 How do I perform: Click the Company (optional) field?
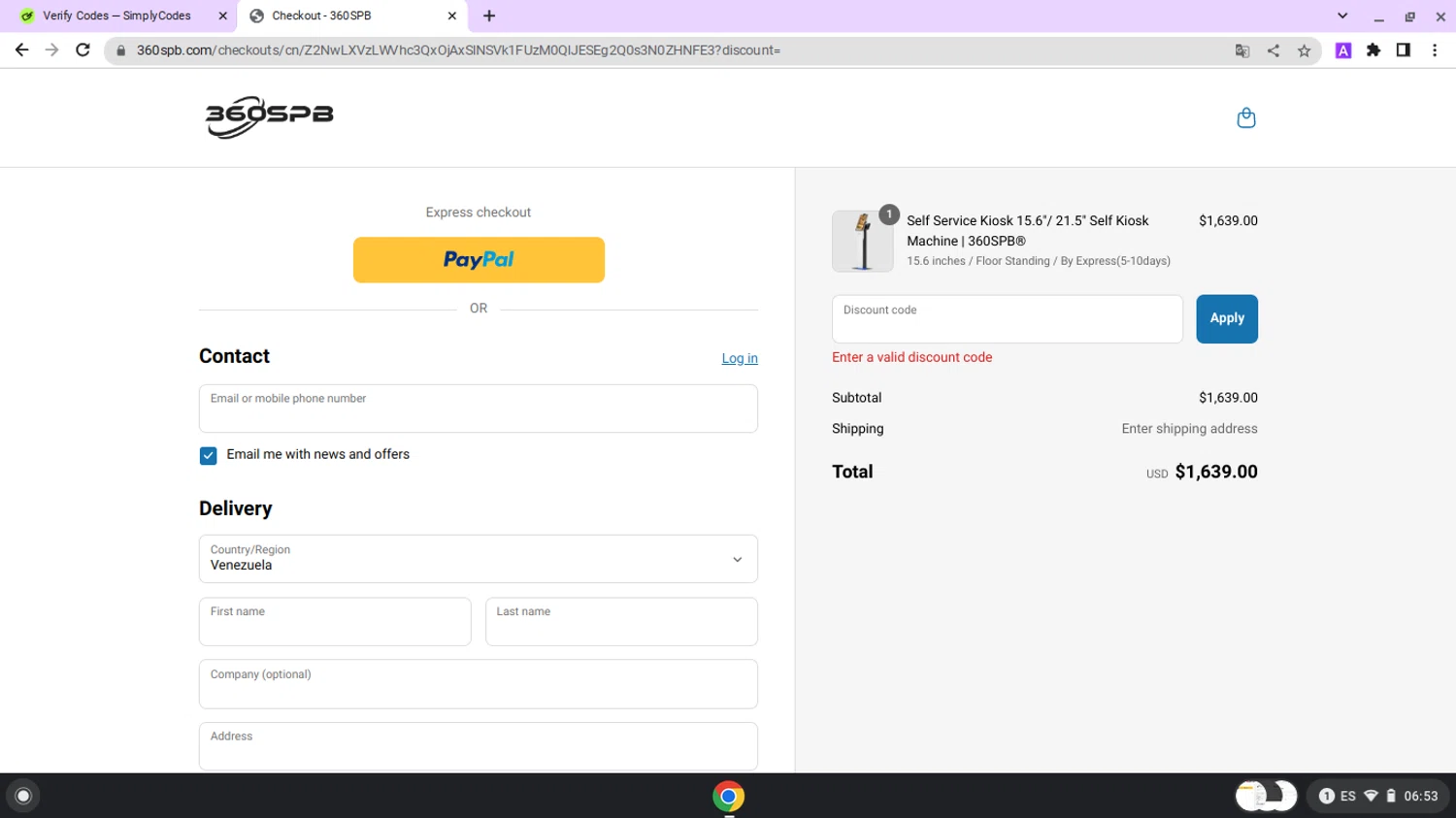pos(479,684)
